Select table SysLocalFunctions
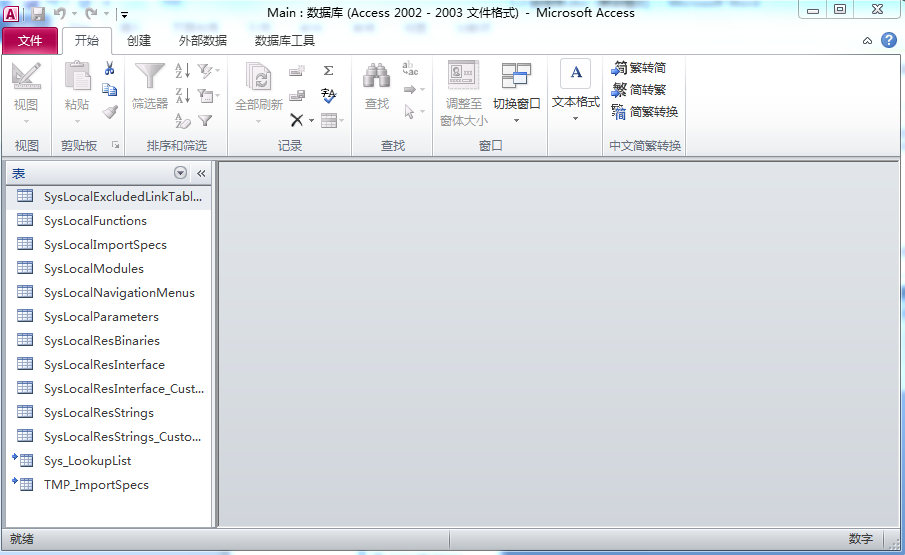This screenshot has width=905, height=555. click(x=109, y=220)
